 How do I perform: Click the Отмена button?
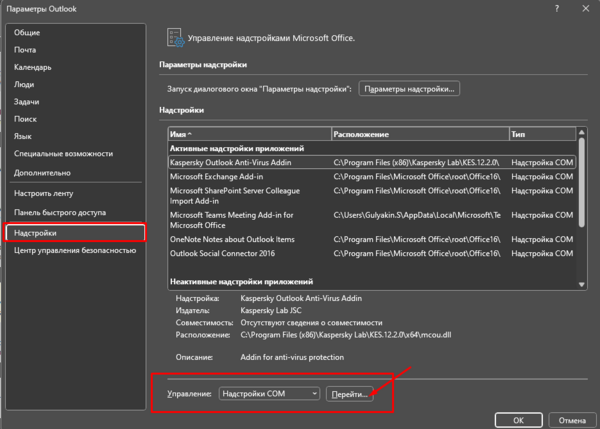(x=572, y=420)
